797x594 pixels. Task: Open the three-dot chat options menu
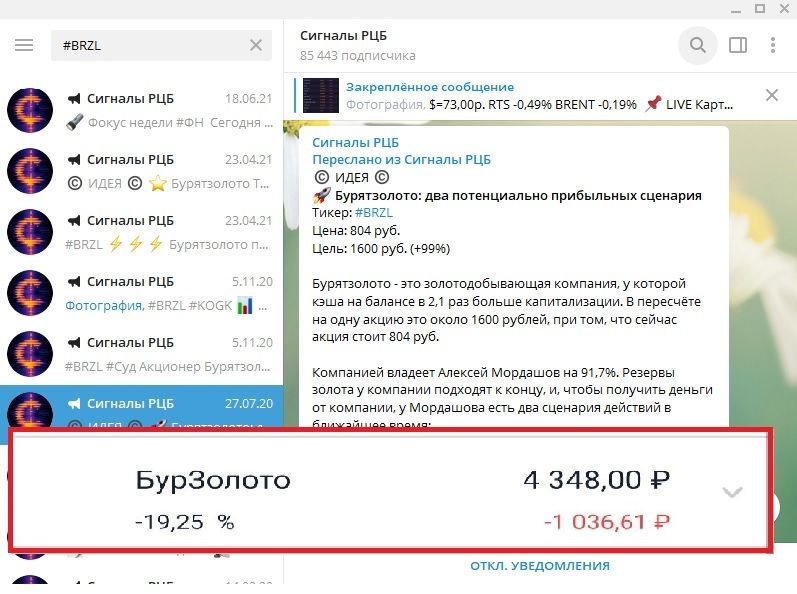(773, 45)
